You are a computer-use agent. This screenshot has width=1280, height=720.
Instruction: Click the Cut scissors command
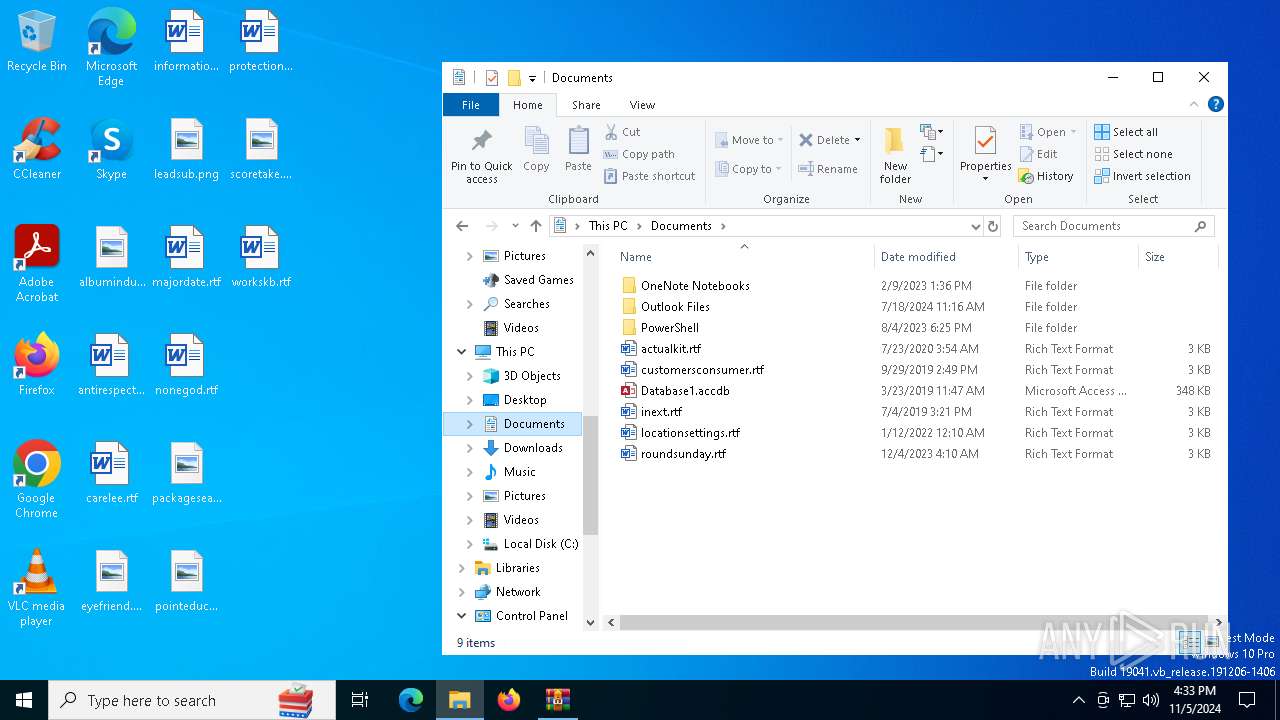[622, 132]
